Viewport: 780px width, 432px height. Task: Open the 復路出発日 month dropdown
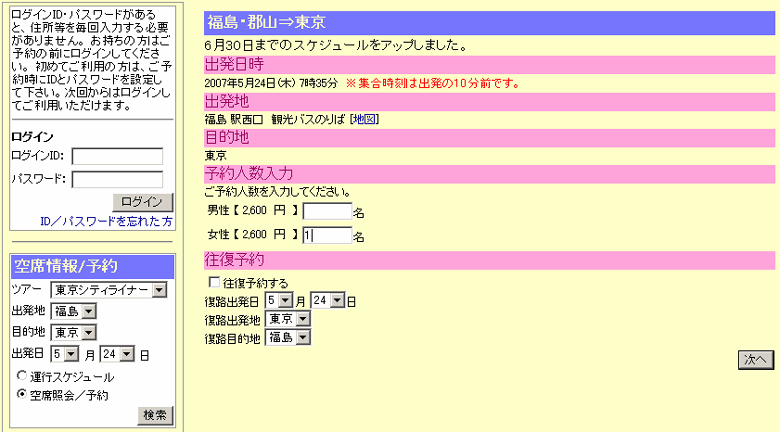point(279,300)
